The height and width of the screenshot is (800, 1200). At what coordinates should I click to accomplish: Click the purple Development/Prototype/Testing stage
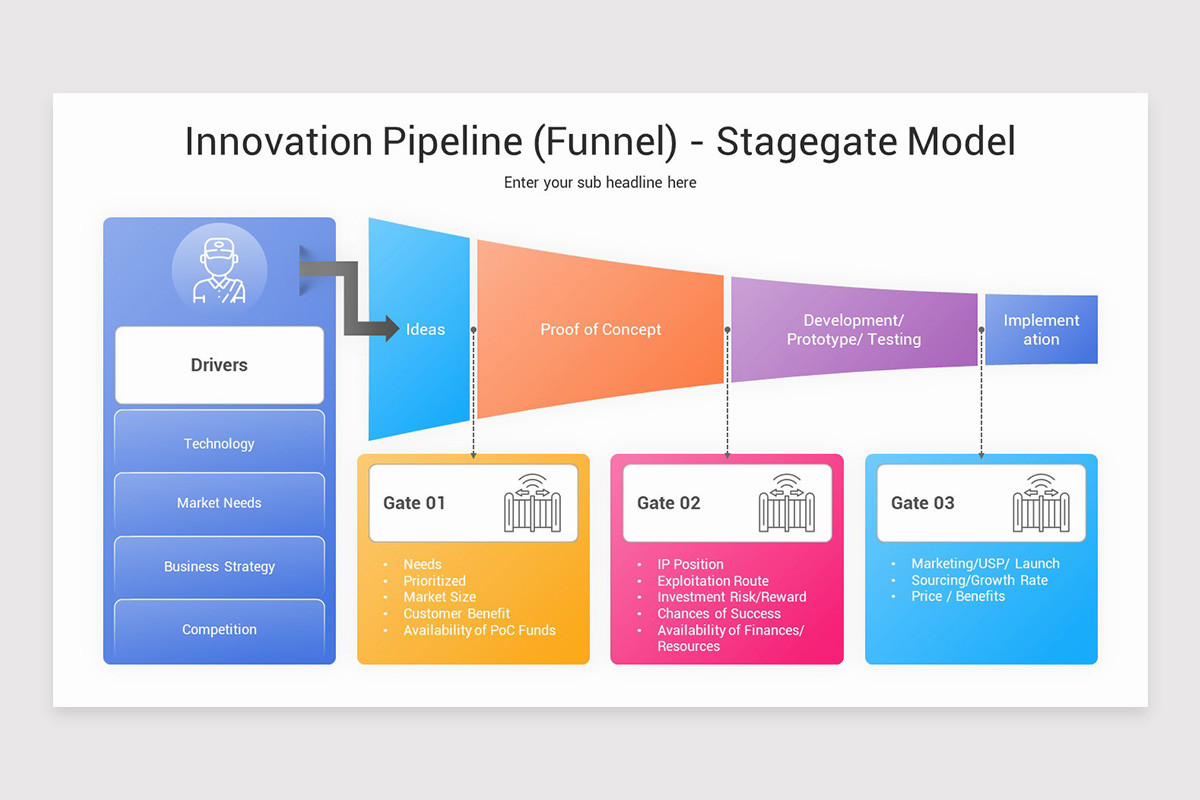[853, 330]
